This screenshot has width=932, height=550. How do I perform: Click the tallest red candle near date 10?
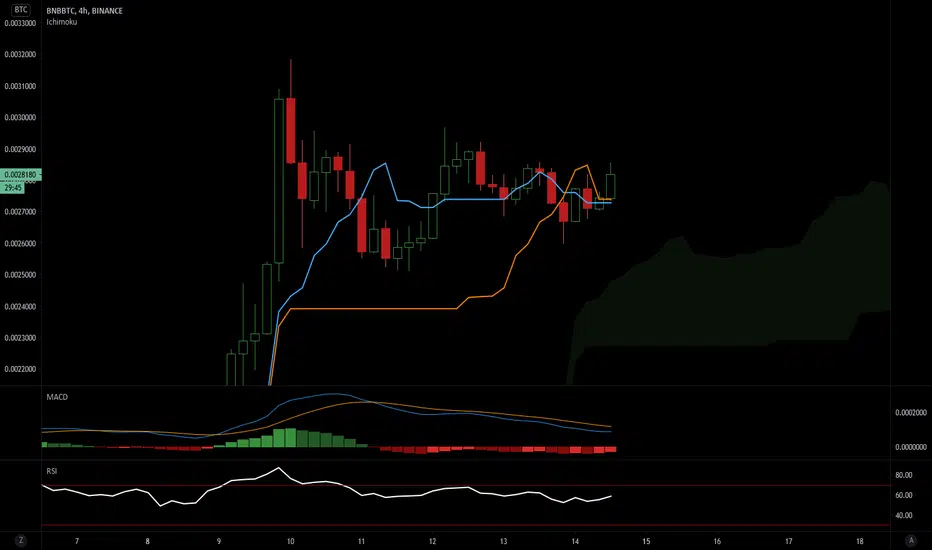coord(291,131)
